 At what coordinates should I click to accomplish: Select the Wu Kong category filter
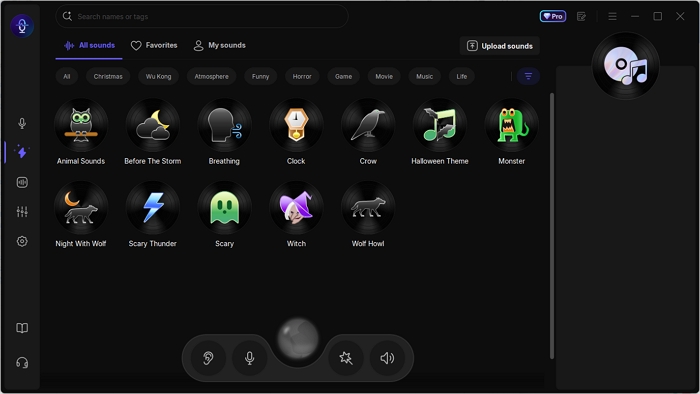pyautogui.click(x=158, y=76)
